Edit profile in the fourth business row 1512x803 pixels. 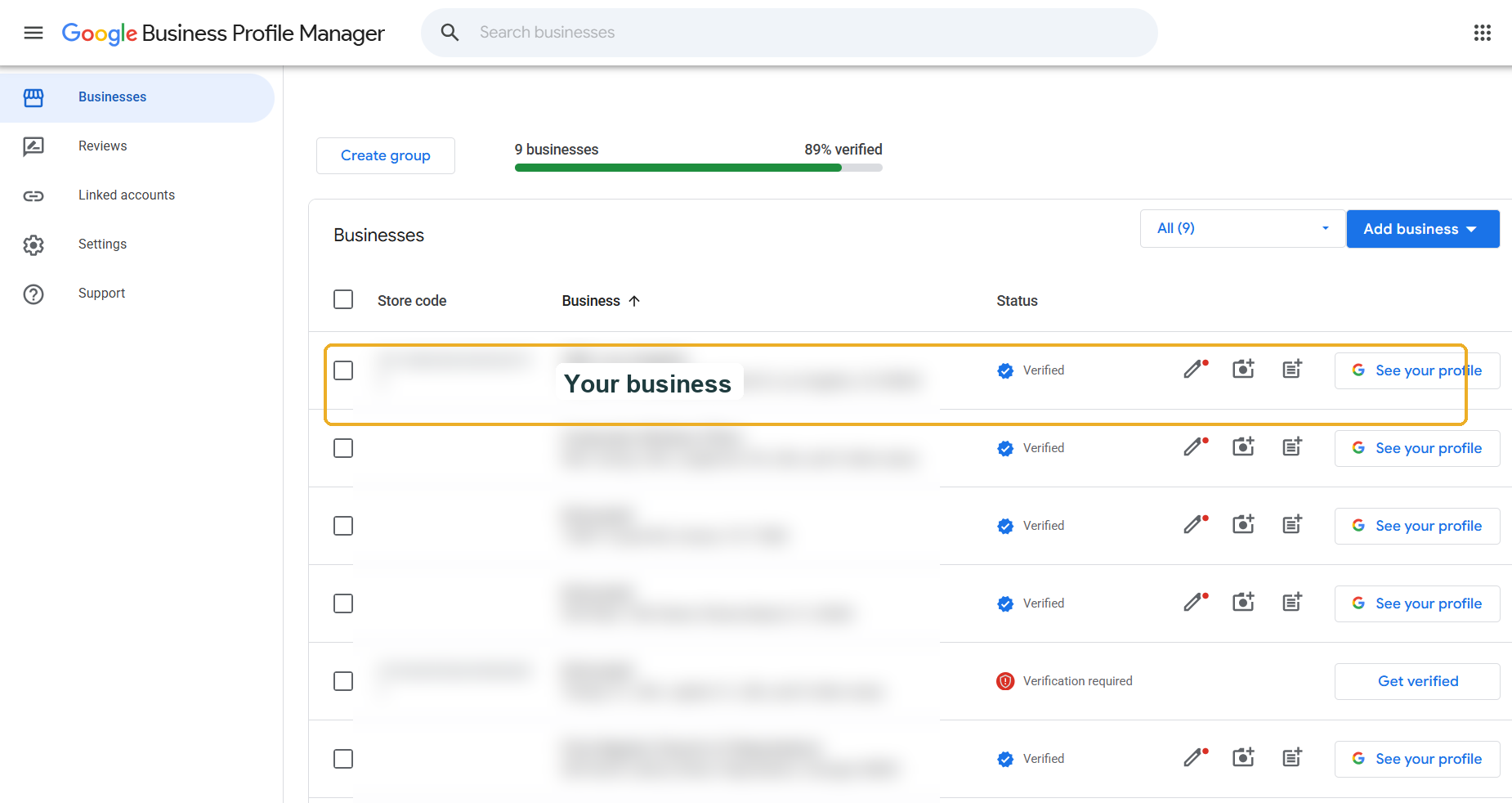(x=1196, y=603)
